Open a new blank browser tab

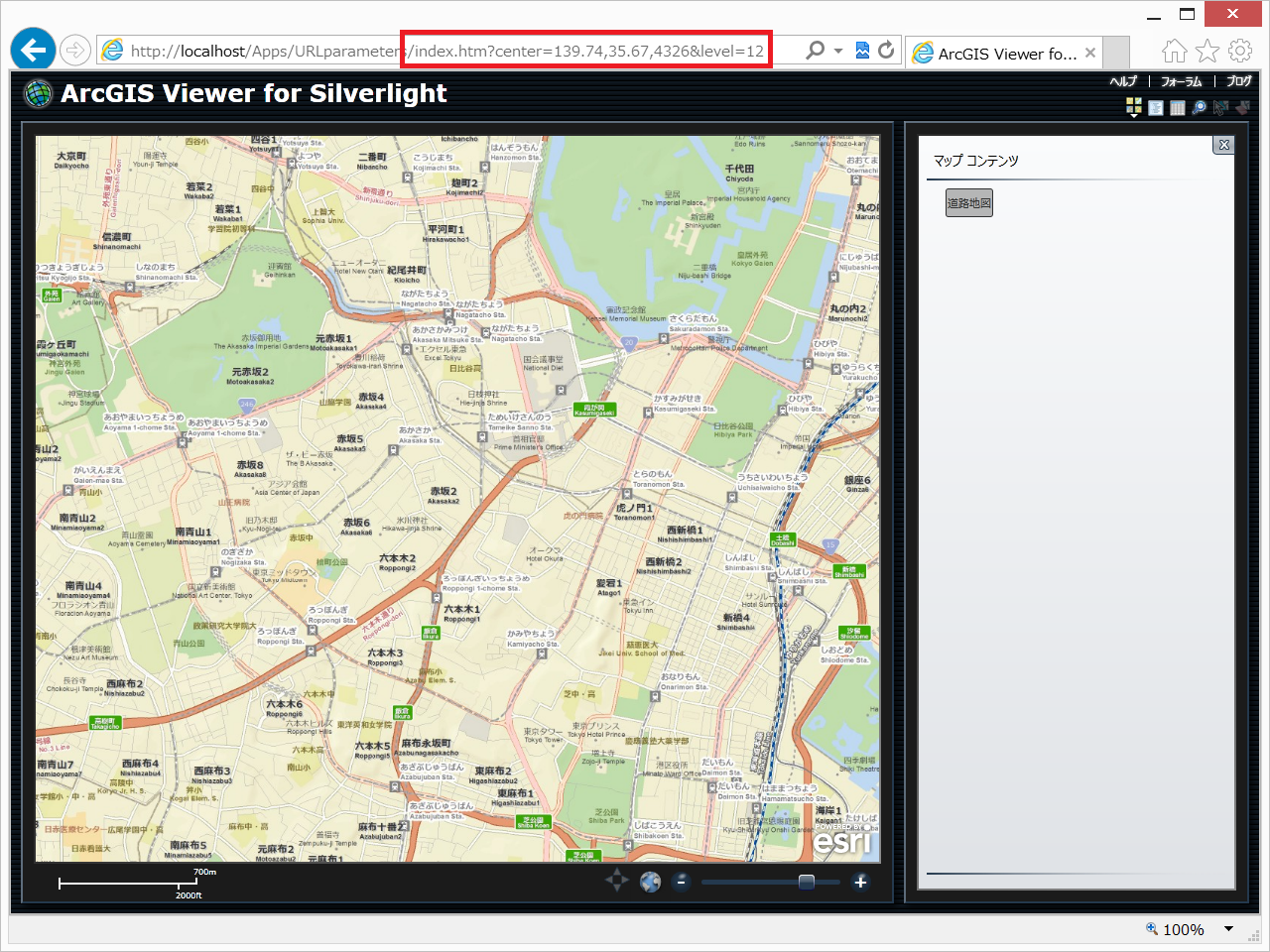pos(1117,54)
